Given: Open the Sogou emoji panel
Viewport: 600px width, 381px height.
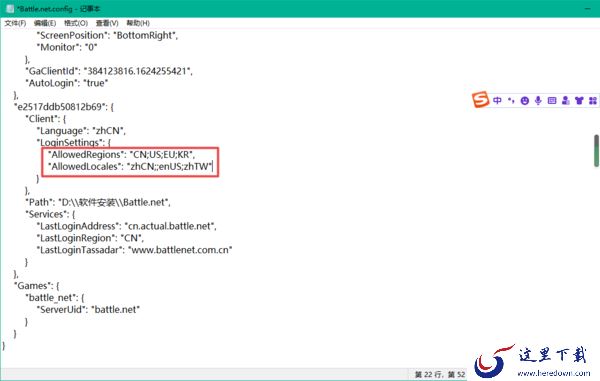Looking at the screenshot, I should click(x=525, y=101).
